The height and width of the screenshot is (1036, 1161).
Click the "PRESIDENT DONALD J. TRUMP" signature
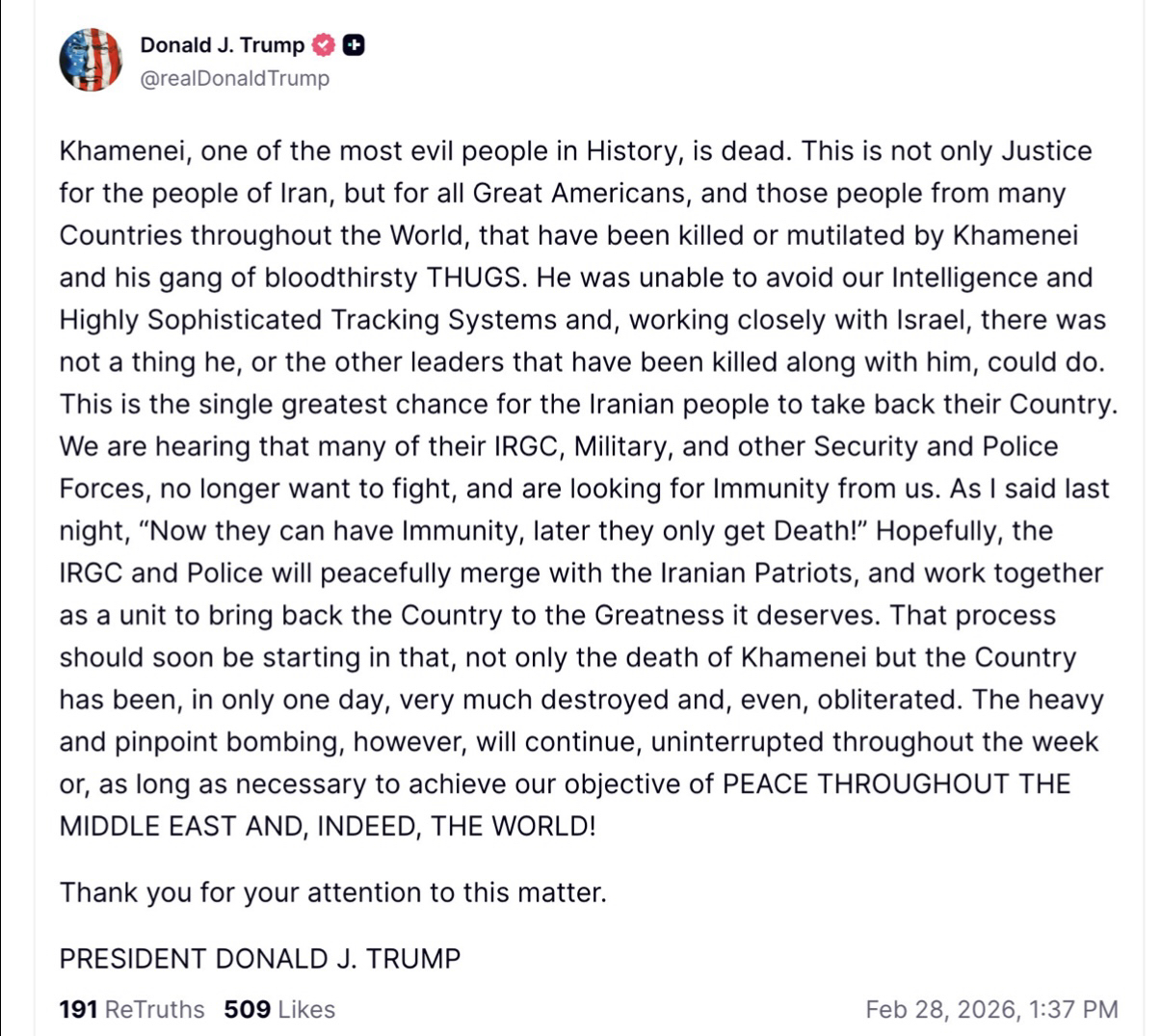[260, 959]
